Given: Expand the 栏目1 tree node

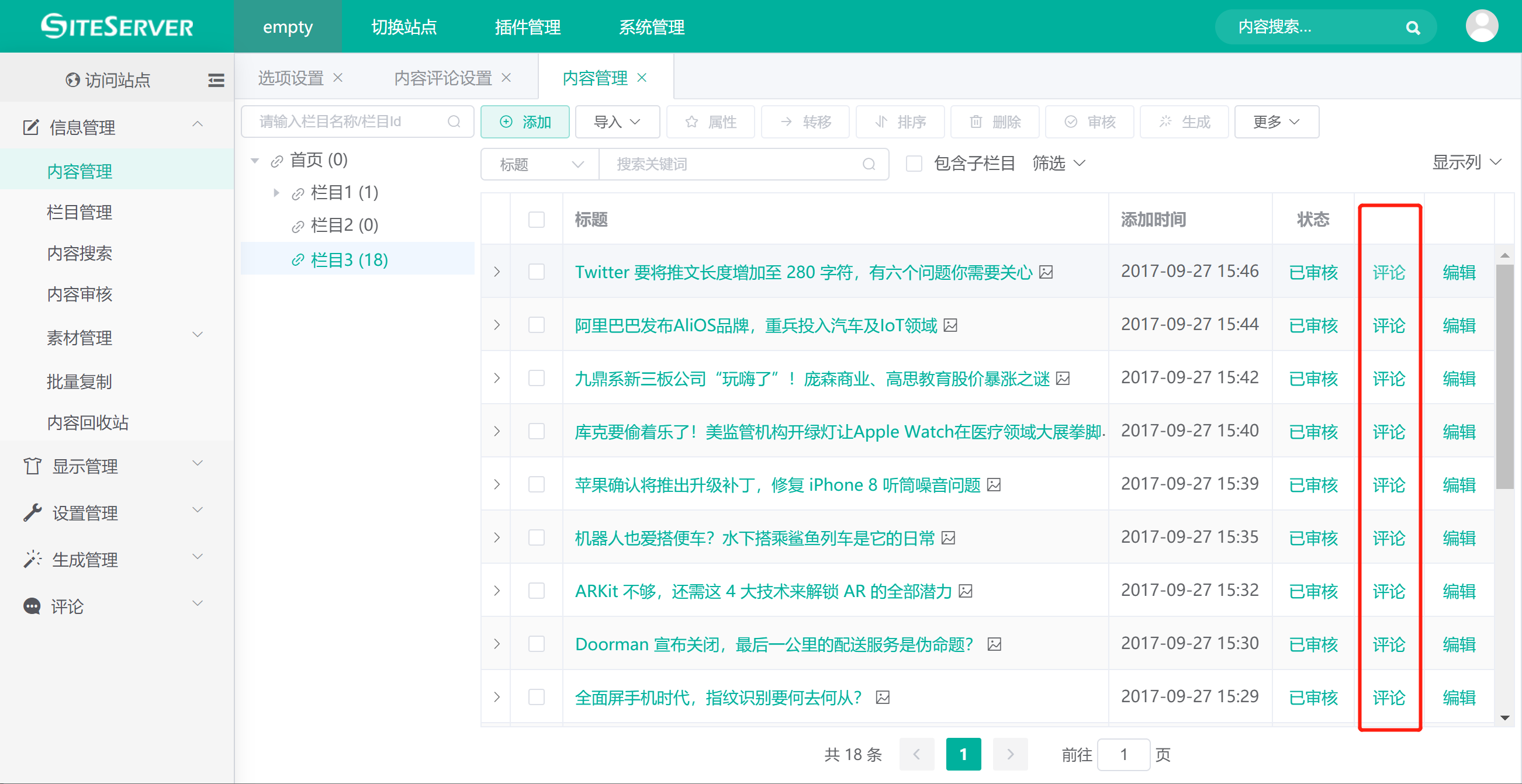Looking at the screenshot, I should [276, 192].
